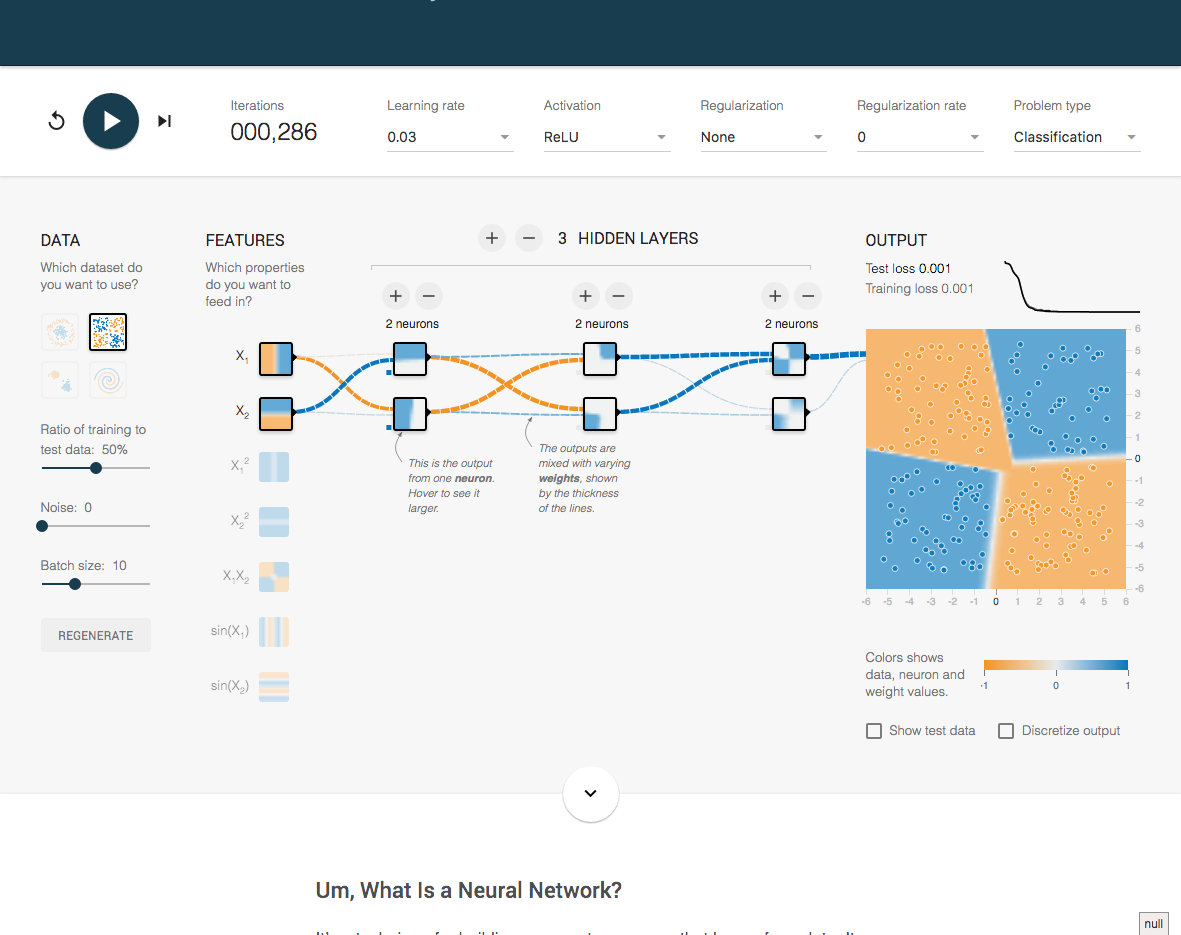Choose the spiral dataset thumbnail

(x=108, y=380)
